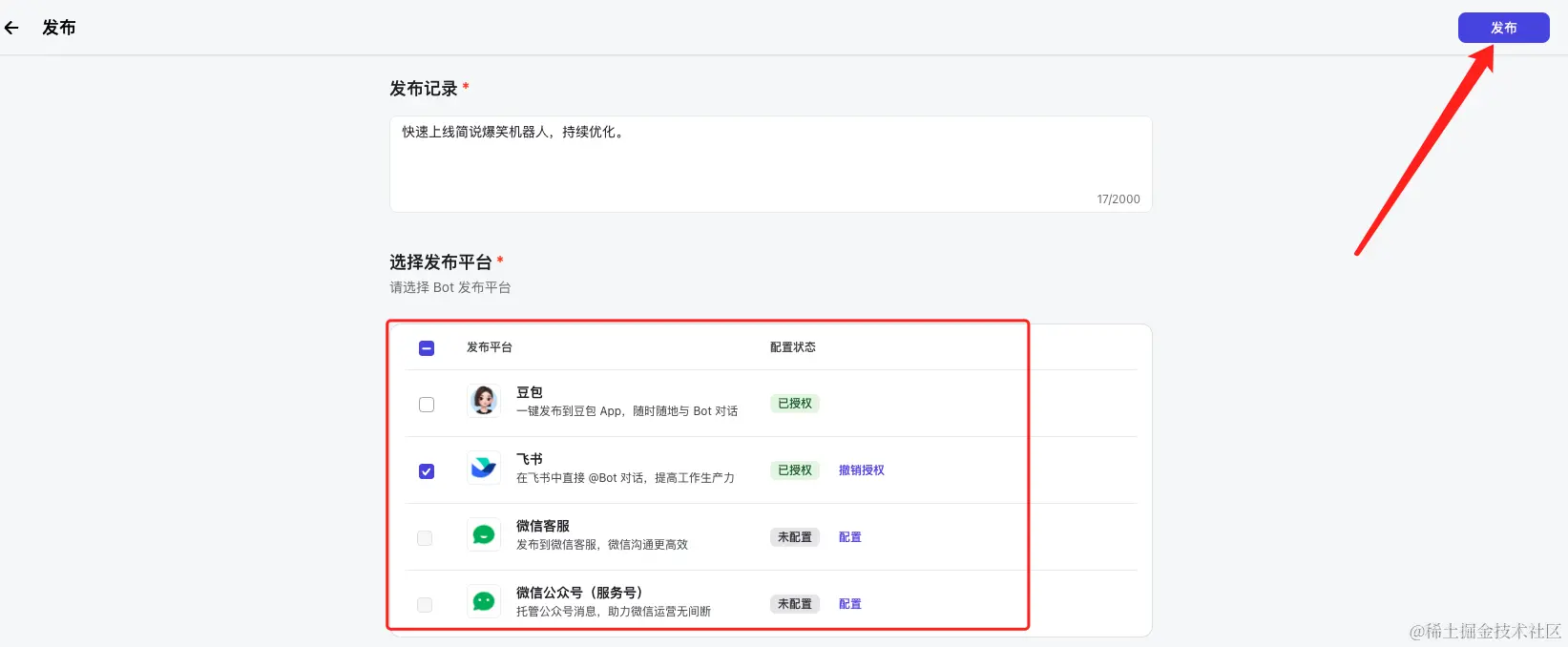Click the 请选择 Bot 发布平台 hint

click(x=450, y=287)
